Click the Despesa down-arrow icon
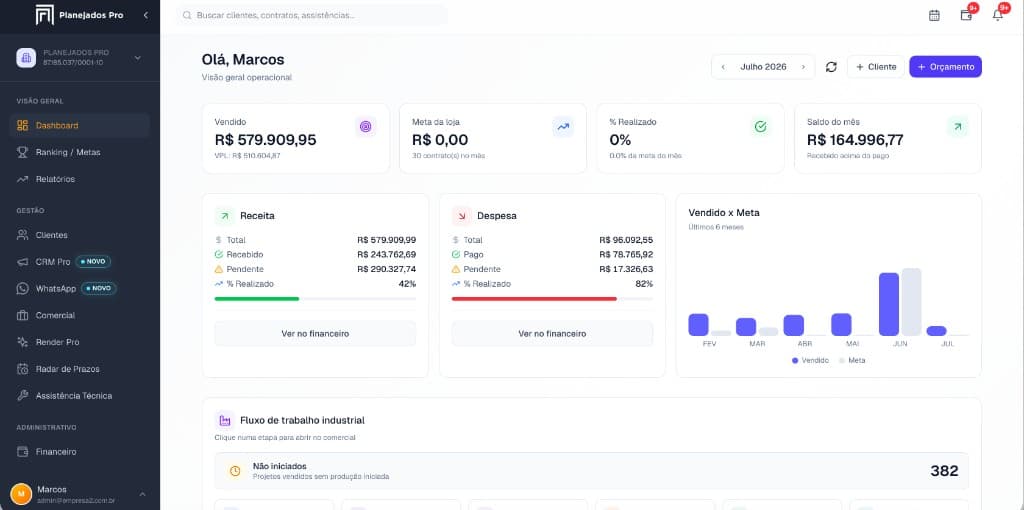1024x510 pixels. [462, 215]
